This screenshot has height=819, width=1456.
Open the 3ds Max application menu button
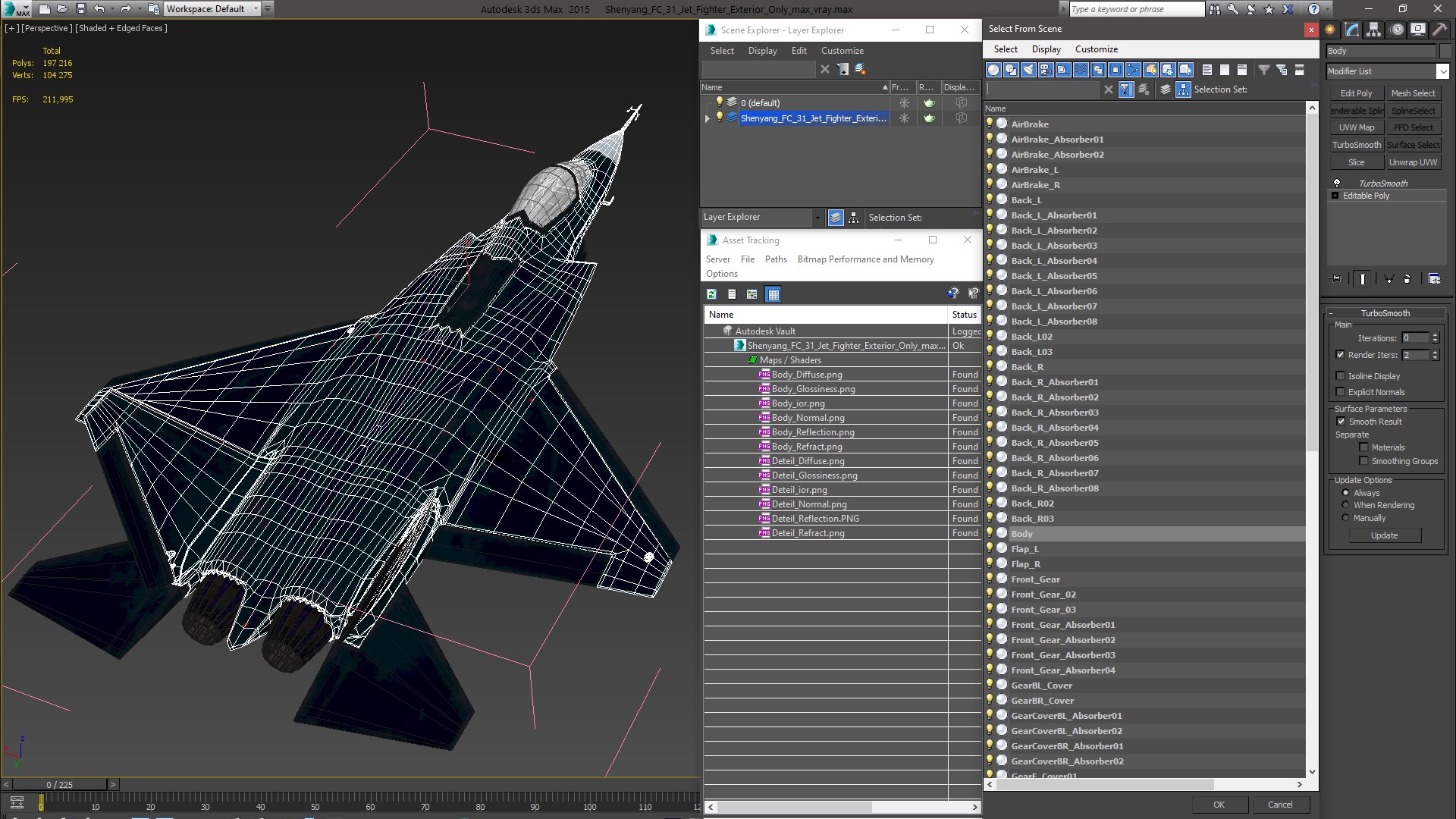(15, 9)
